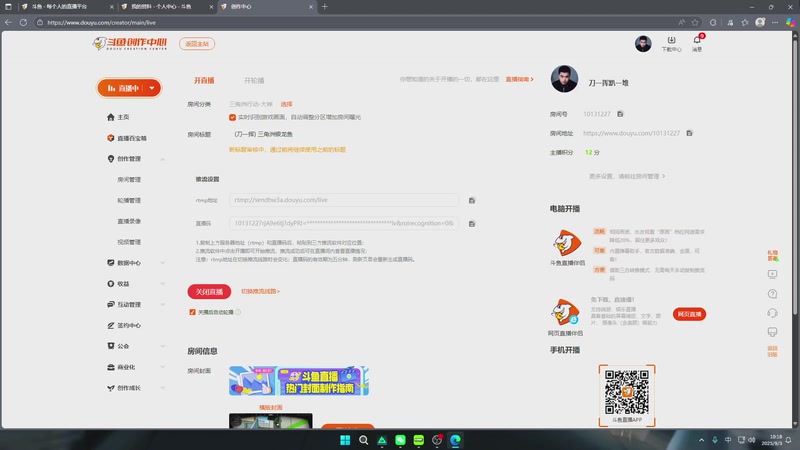Switch to the 开轮播 tab
The width and height of the screenshot is (800, 450).
(254, 81)
